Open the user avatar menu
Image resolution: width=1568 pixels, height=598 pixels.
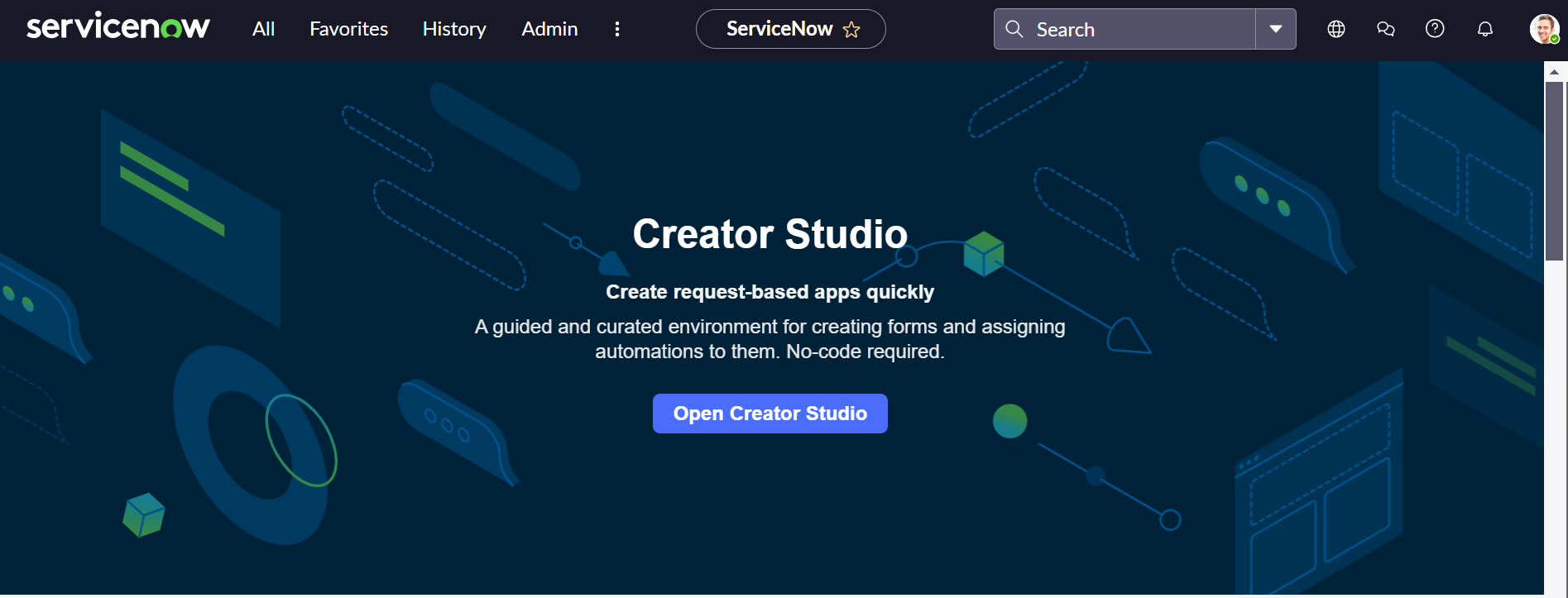pos(1544,29)
